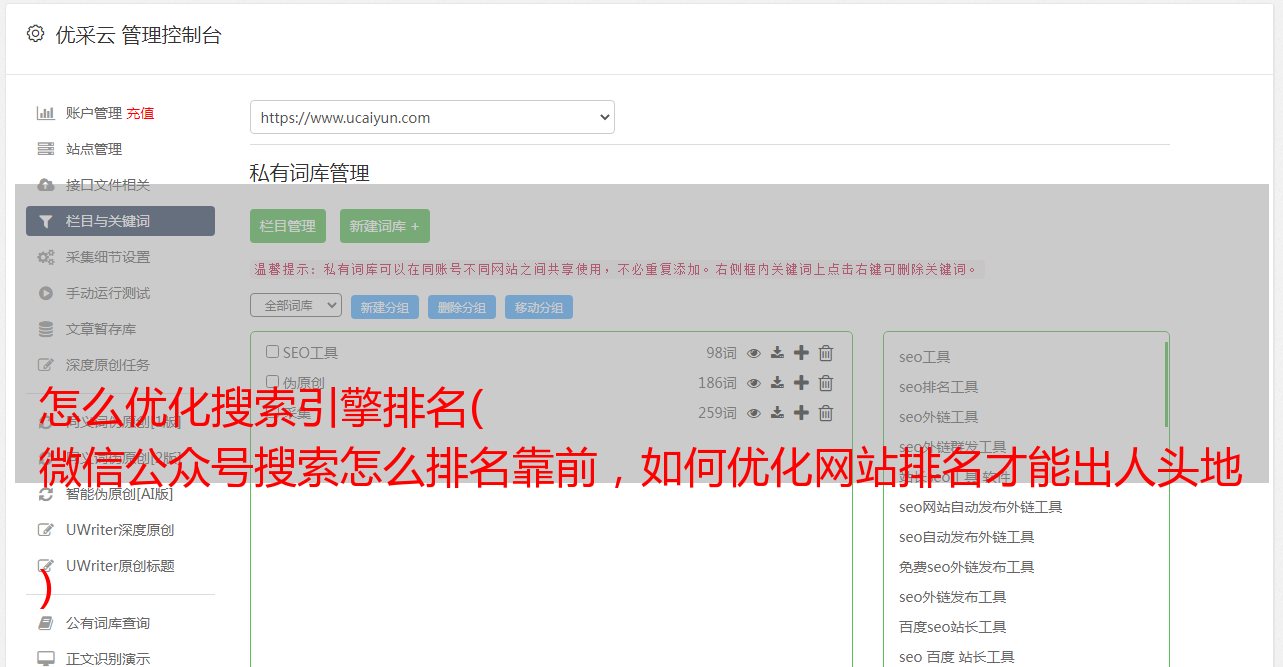Open 智能伪原创[AI版] menu item
The width and height of the screenshot is (1283, 667).
pos(119,494)
